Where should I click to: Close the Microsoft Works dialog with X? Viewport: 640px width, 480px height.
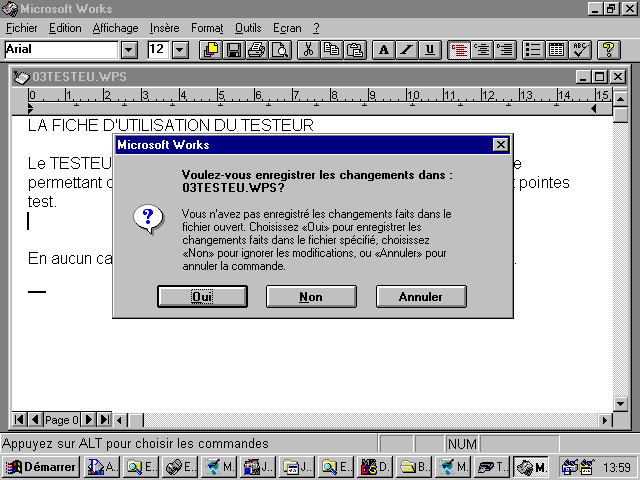(x=500, y=144)
